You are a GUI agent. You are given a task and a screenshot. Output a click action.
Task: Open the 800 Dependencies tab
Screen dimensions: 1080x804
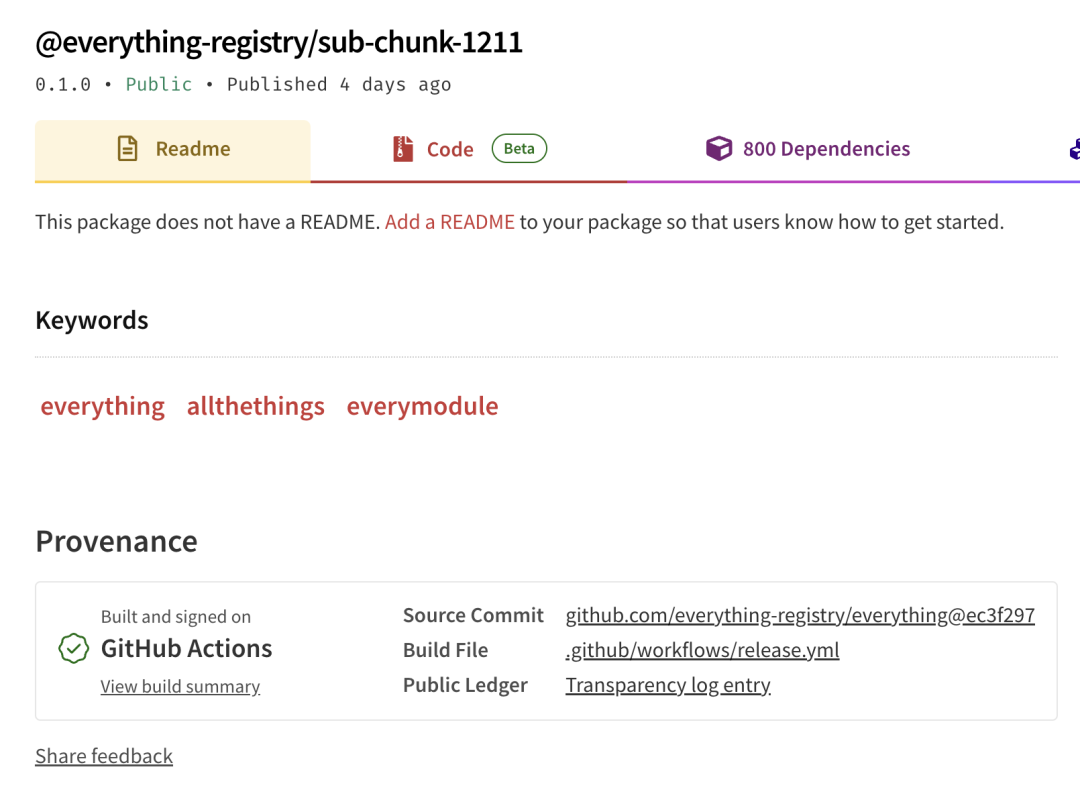[826, 149]
